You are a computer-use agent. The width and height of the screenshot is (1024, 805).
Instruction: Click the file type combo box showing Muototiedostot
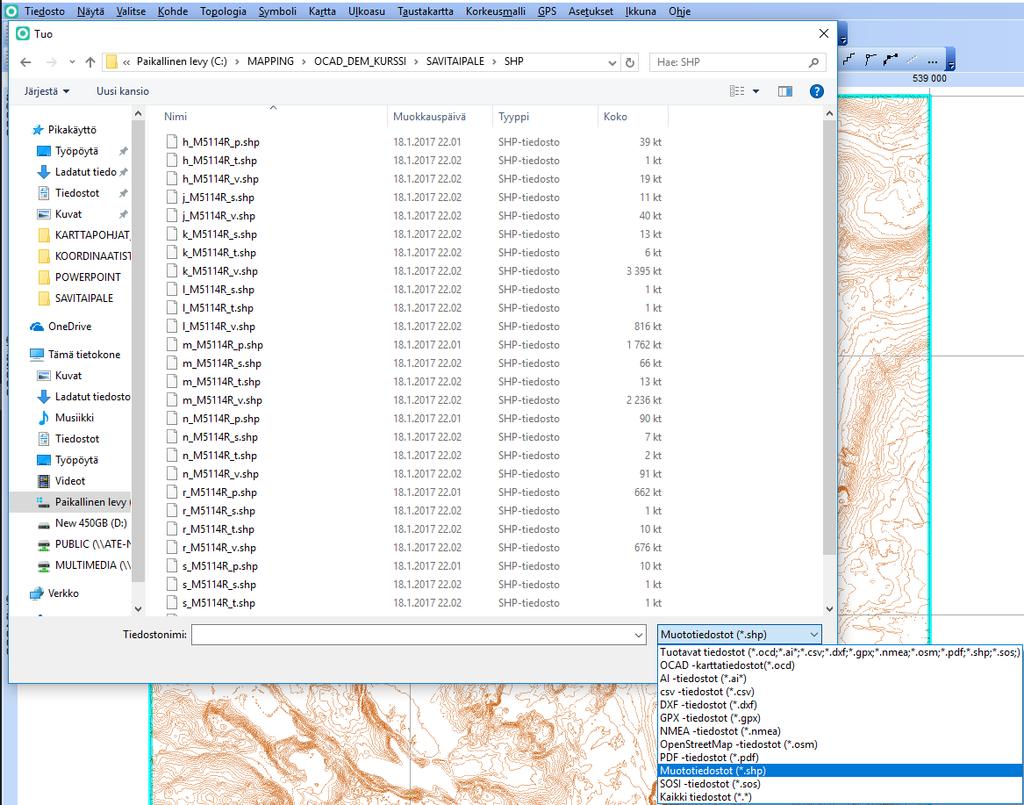click(x=739, y=635)
